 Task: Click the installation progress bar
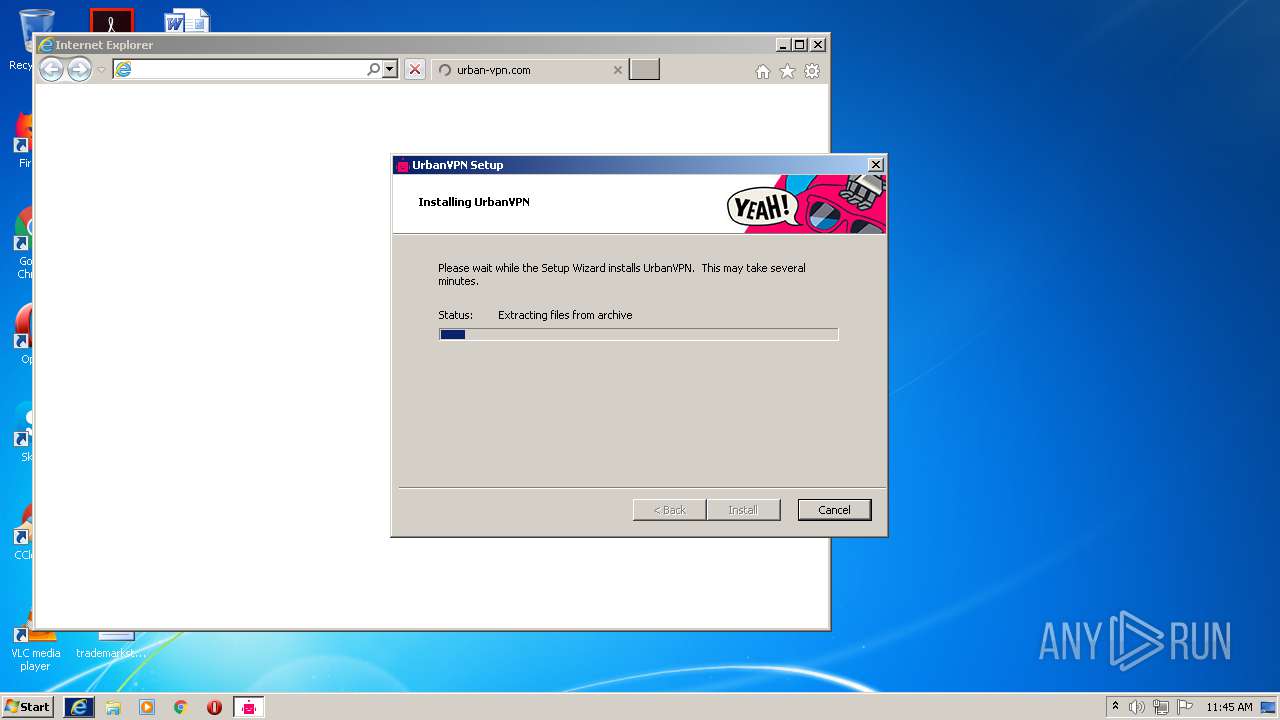tap(639, 334)
